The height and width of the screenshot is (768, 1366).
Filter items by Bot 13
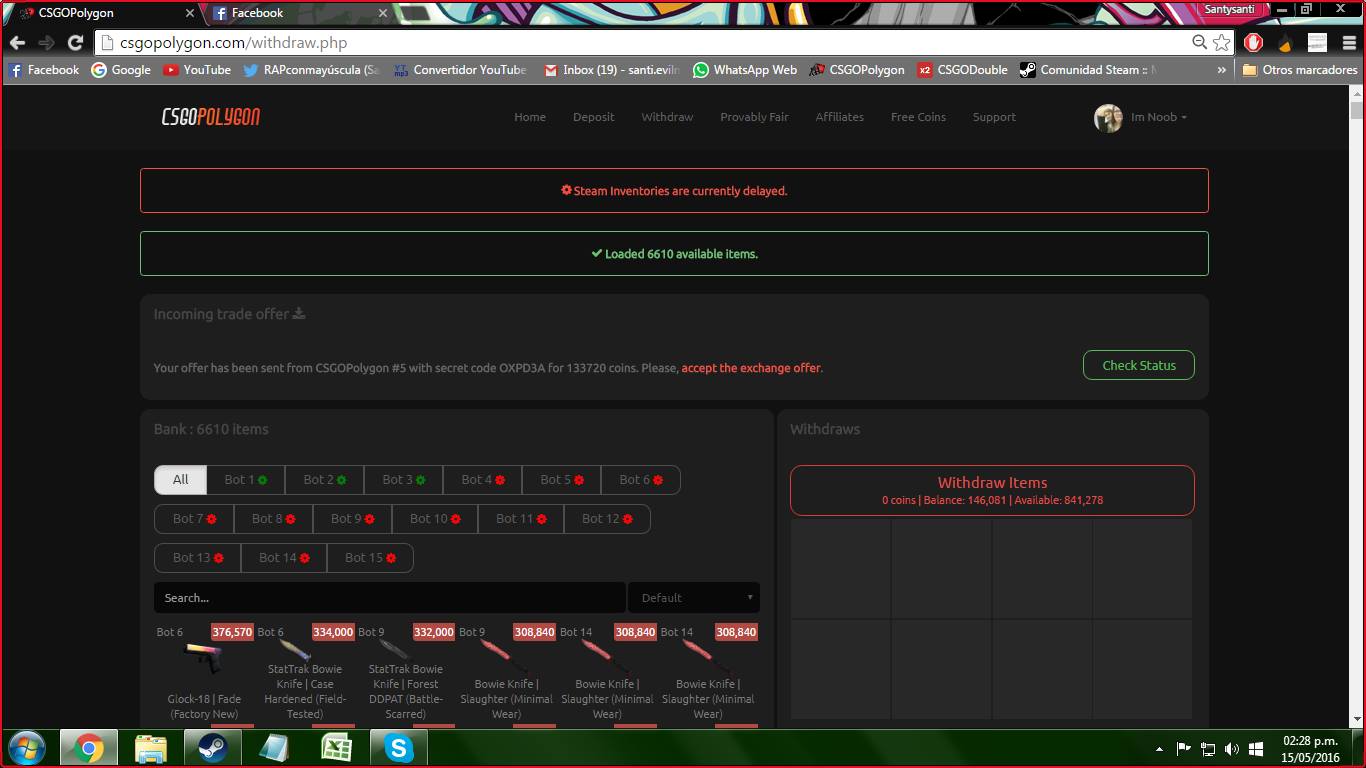point(198,558)
